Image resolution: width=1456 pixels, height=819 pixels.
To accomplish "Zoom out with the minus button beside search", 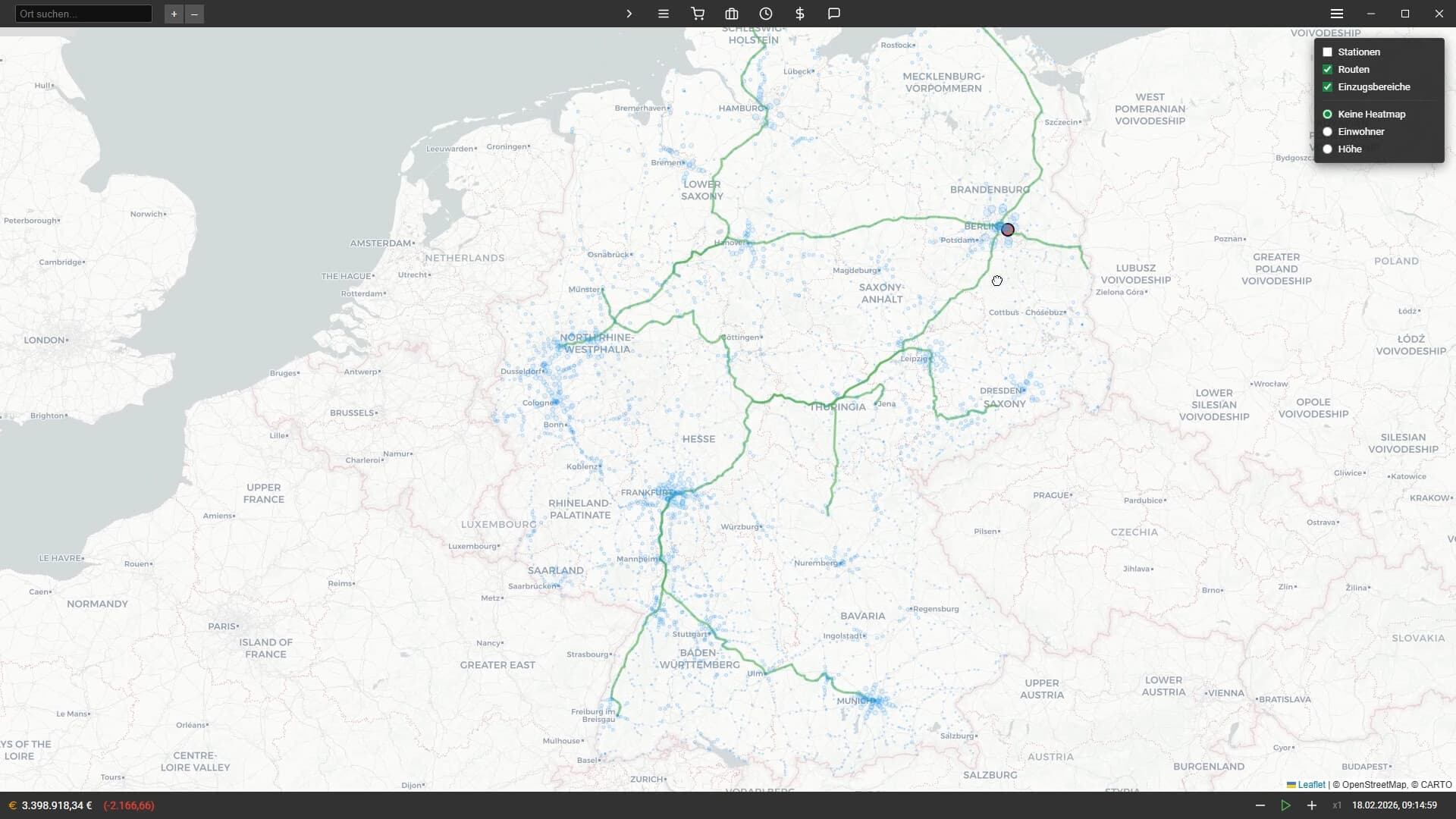I will [x=194, y=14].
